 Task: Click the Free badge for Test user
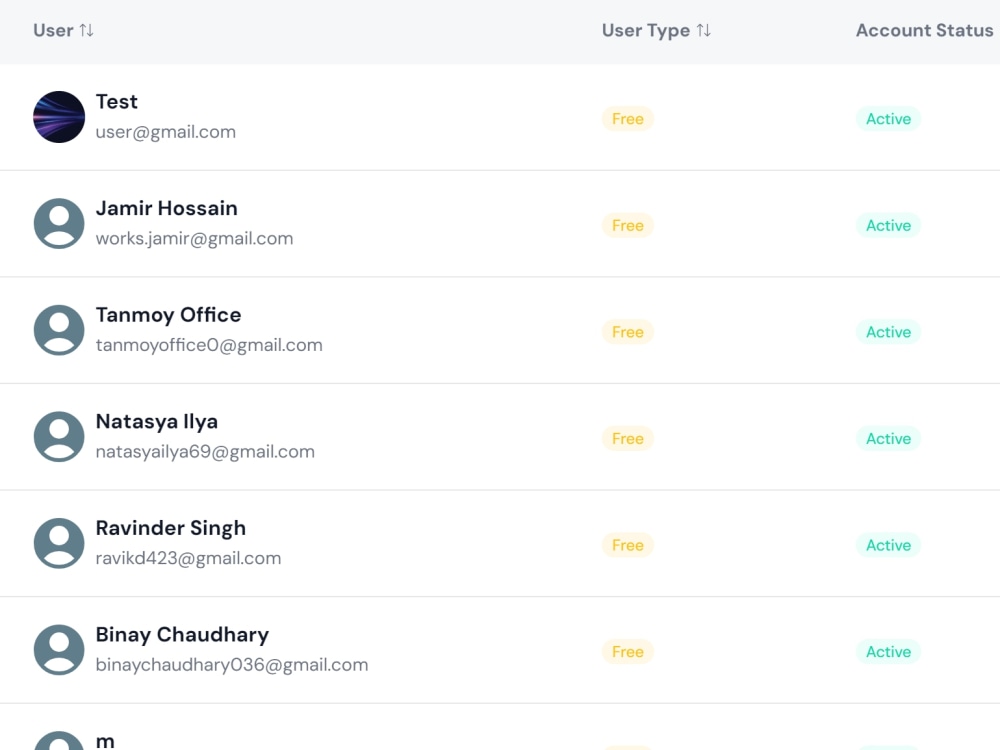(628, 119)
